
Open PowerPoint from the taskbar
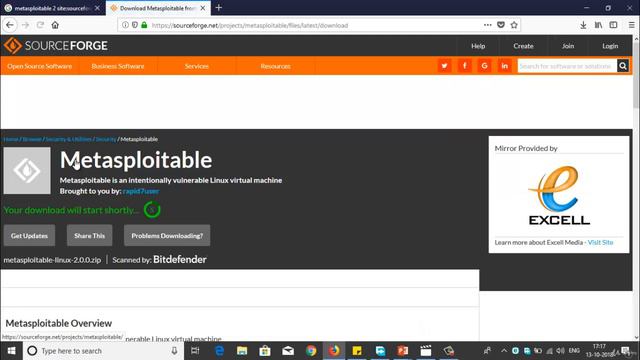(403, 351)
